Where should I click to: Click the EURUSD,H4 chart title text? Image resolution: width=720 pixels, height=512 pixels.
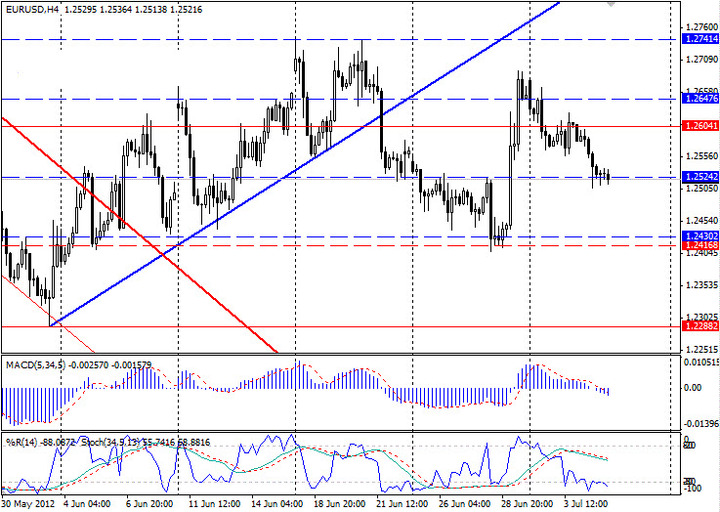32,7
